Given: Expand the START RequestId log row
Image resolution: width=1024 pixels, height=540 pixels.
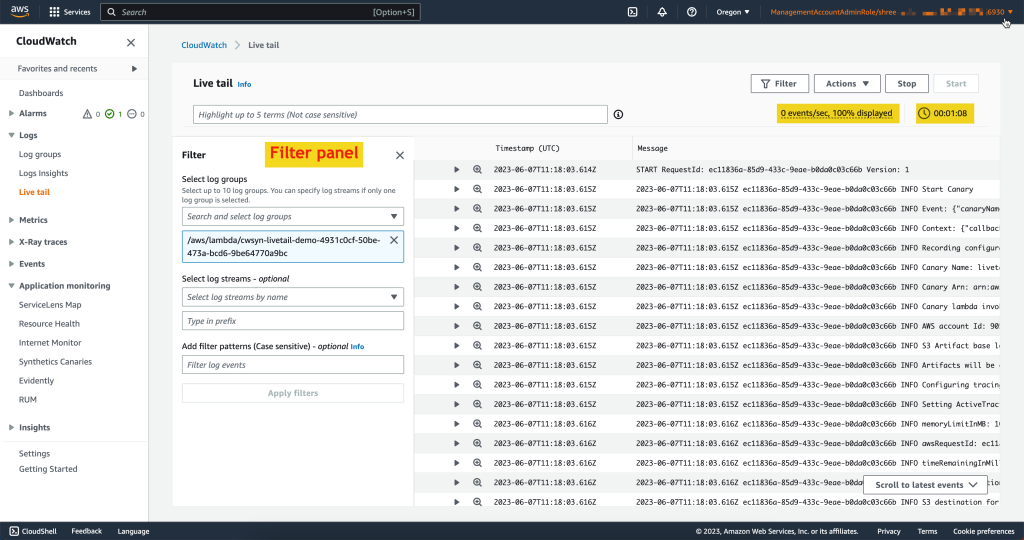Looking at the screenshot, I should point(456,170).
